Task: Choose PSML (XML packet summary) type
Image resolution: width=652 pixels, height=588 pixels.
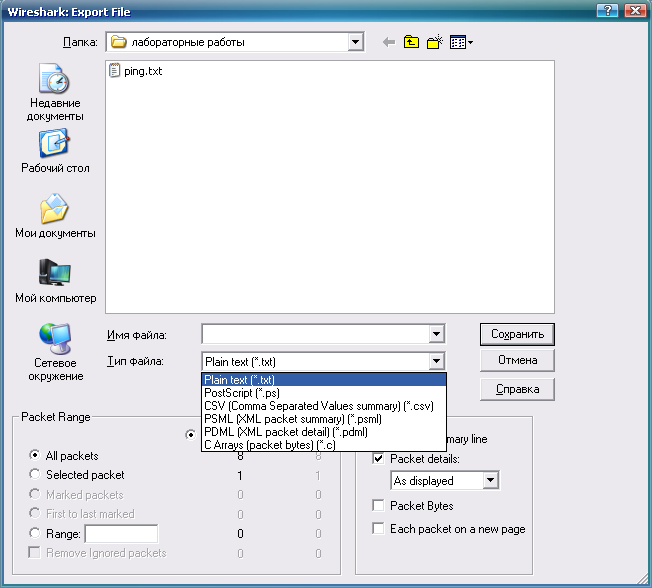Action: coord(324,419)
